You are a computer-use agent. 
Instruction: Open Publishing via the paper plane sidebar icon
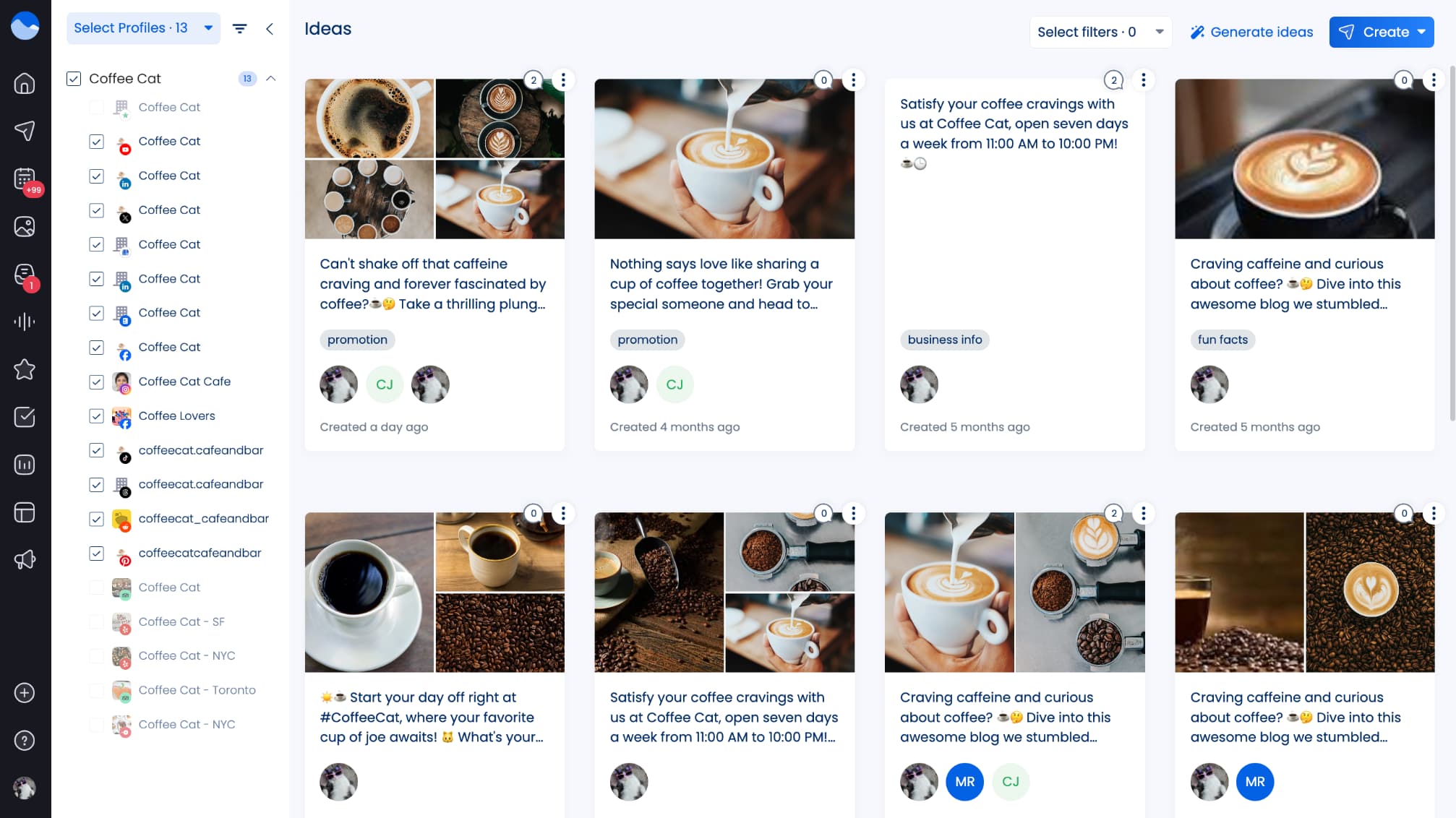pos(25,131)
